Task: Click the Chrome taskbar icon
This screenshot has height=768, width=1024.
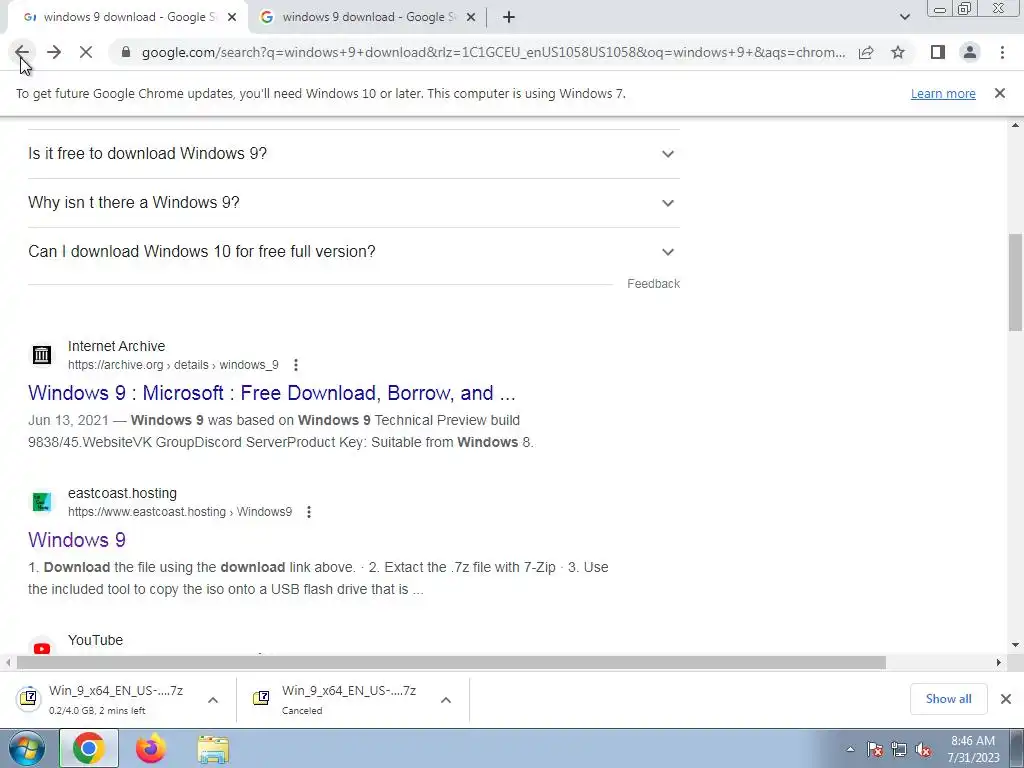Action: pyautogui.click(x=89, y=748)
